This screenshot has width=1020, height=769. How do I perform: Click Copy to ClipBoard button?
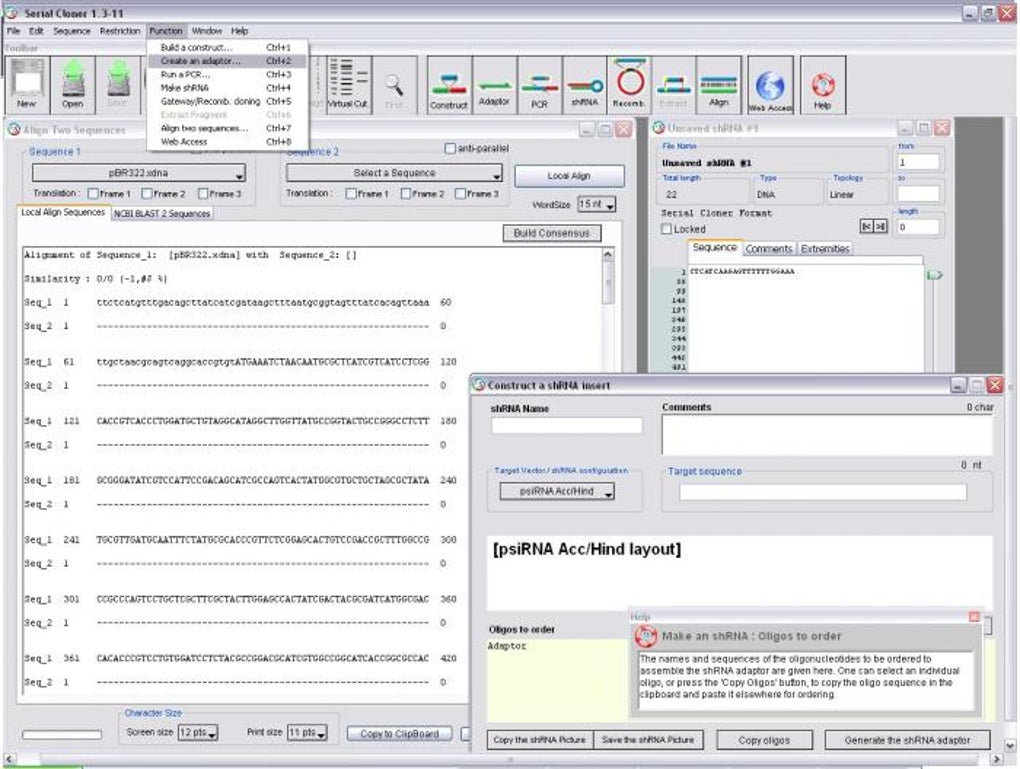coord(399,734)
